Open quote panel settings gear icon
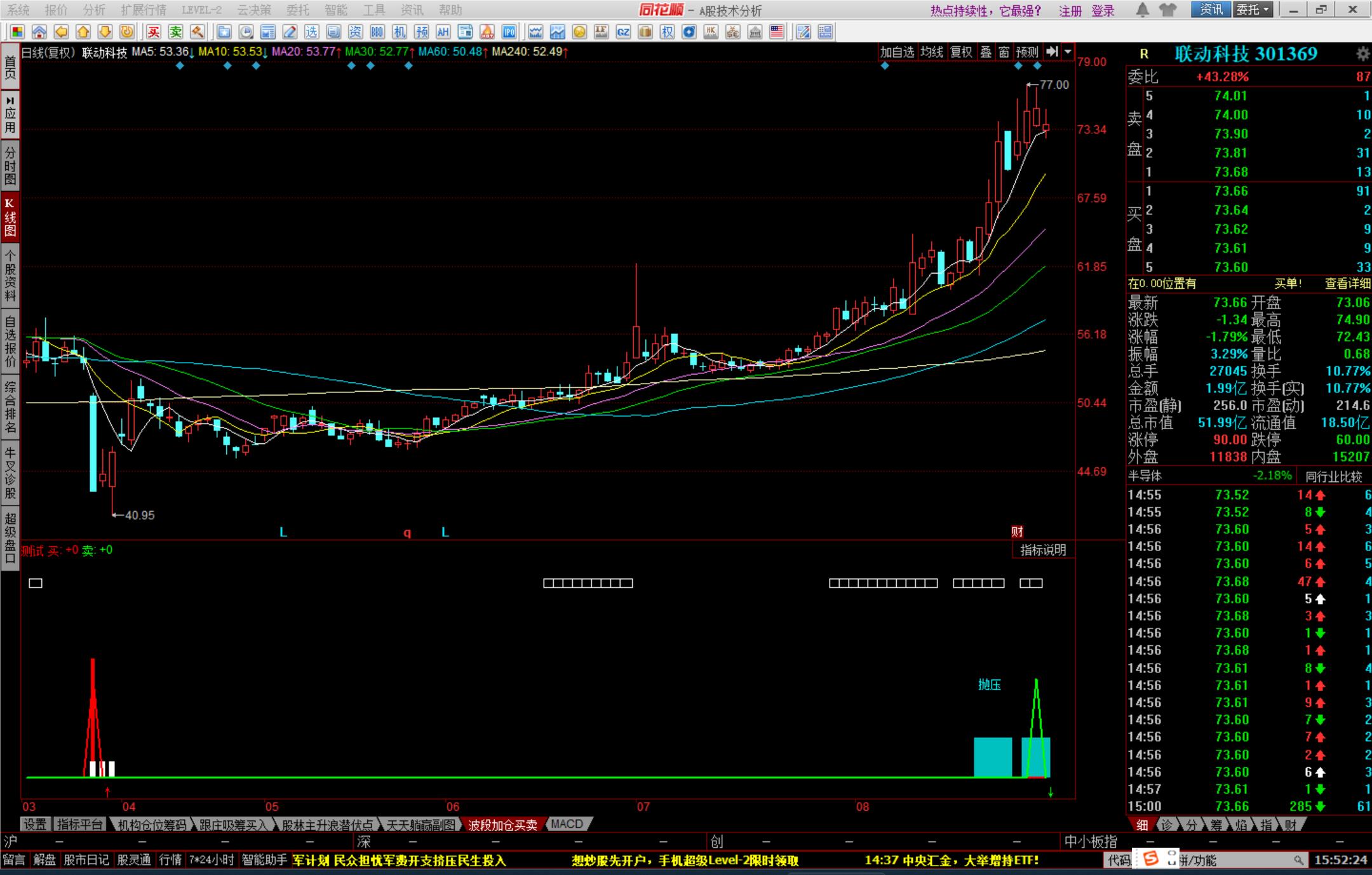 click(x=1362, y=54)
